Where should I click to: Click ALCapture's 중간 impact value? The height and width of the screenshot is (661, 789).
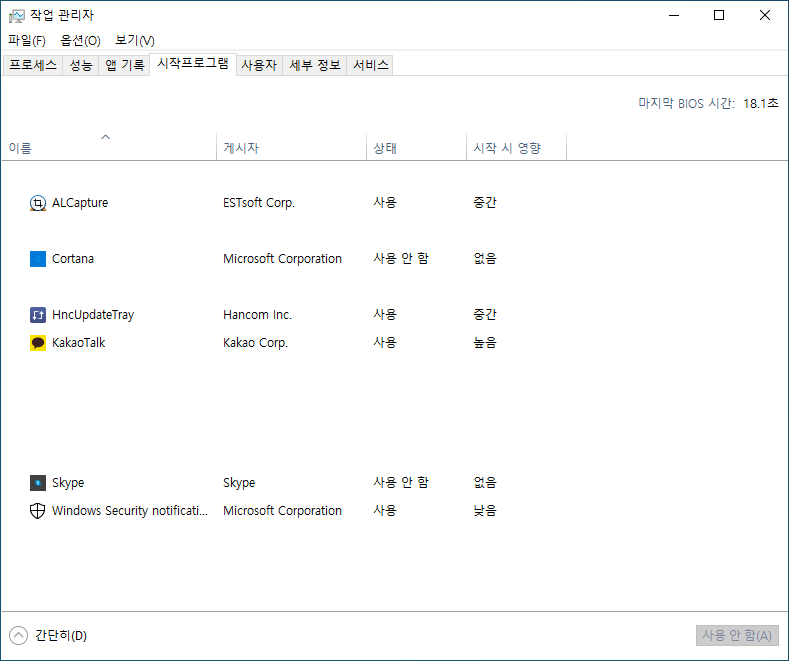click(485, 203)
